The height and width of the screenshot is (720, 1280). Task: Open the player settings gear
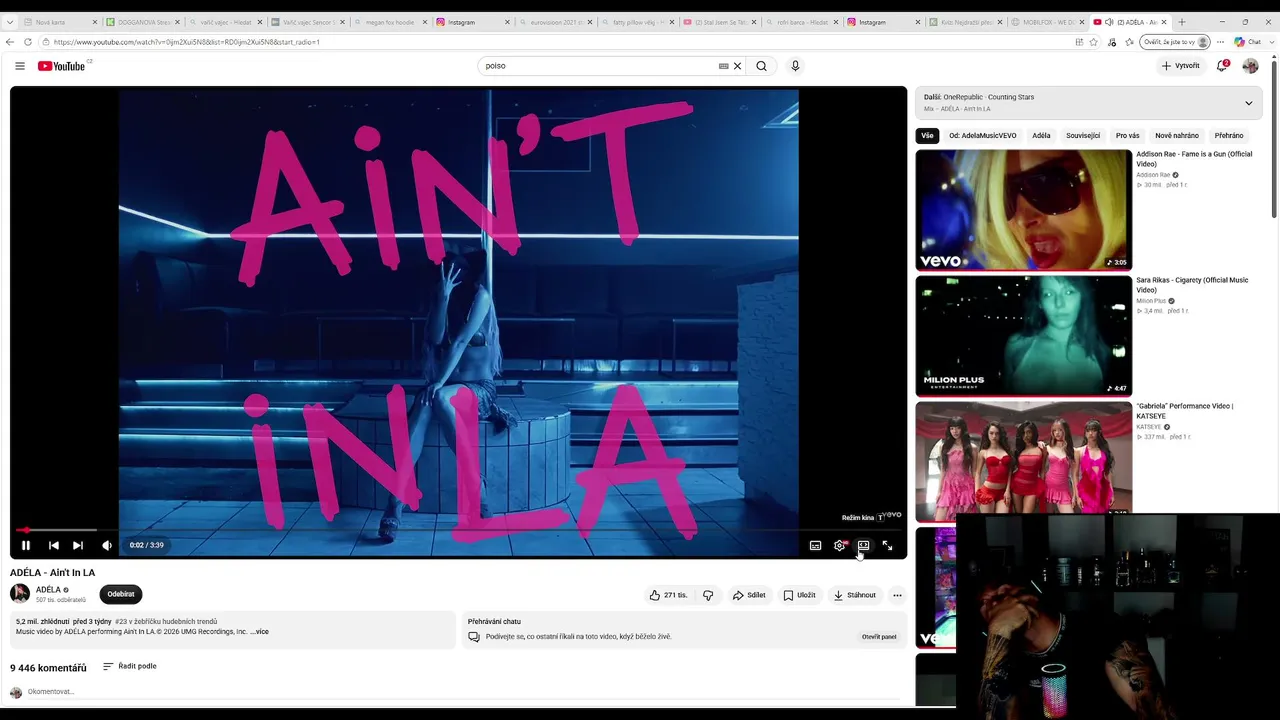coord(840,545)
